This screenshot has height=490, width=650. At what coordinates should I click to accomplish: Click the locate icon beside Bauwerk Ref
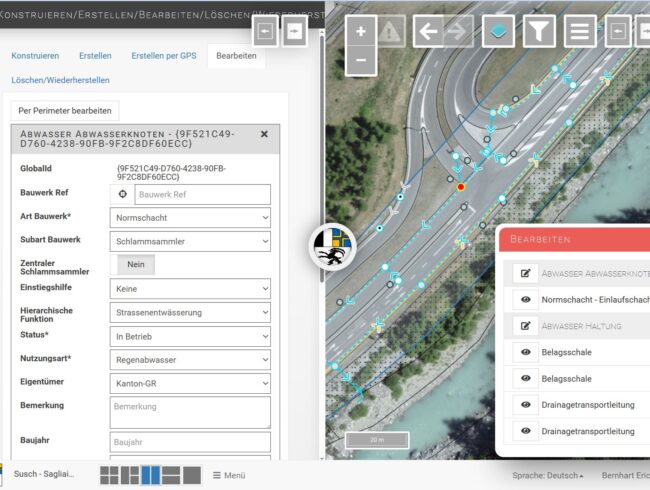[x=123, y=194]
